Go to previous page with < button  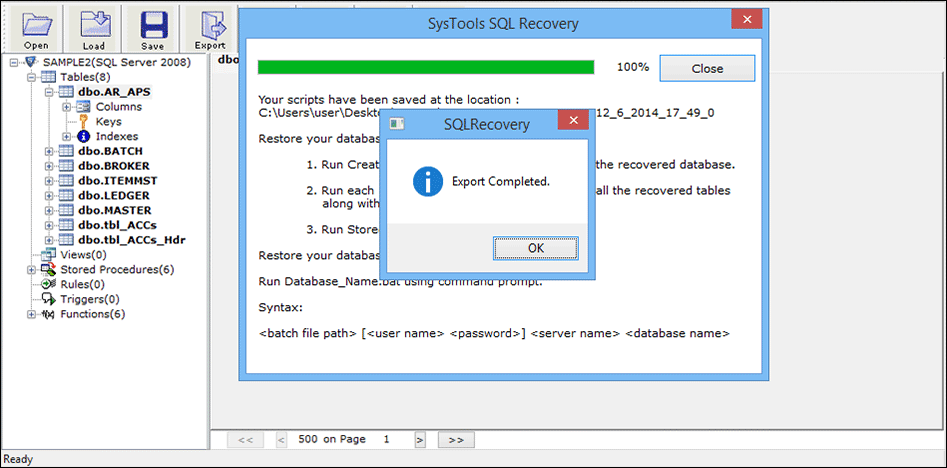[x=281, y=440]
